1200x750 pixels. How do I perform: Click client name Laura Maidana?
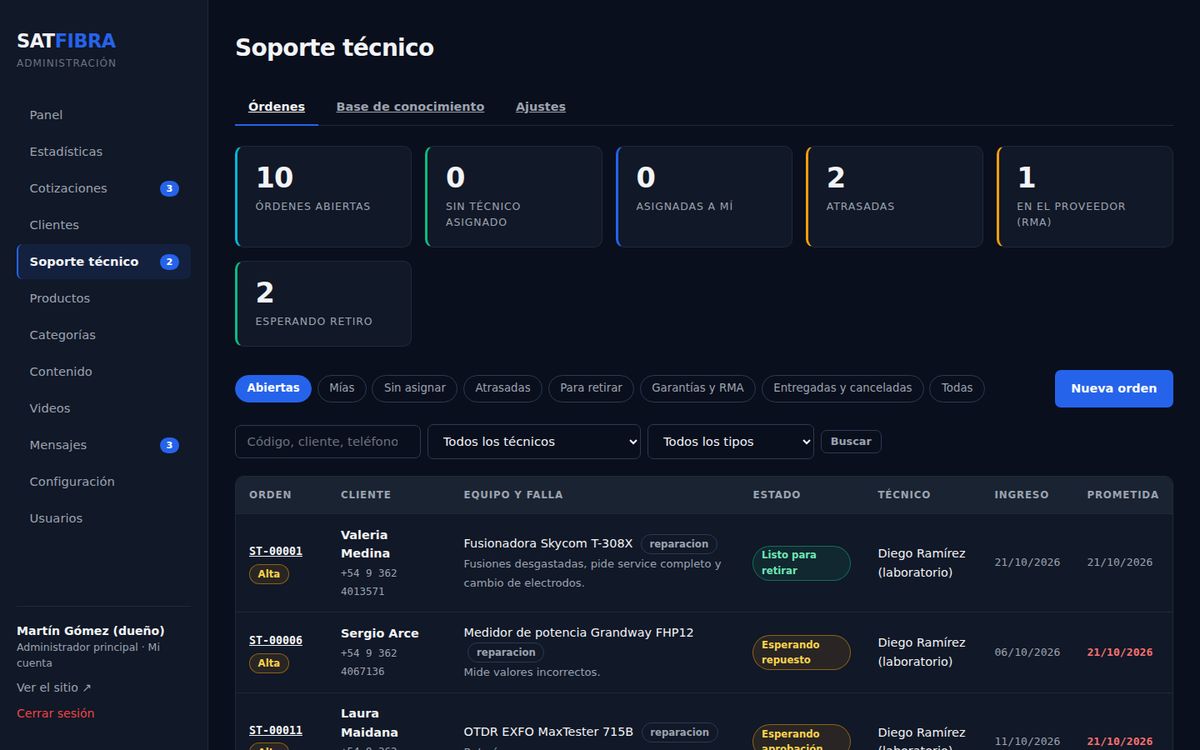click(x=370, y=723)
